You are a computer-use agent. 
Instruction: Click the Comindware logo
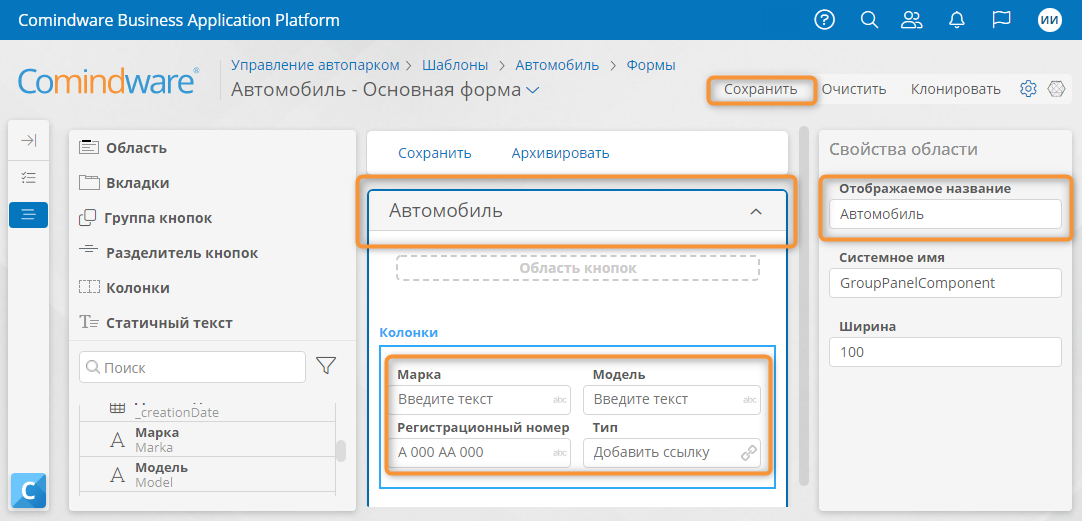coord(109,81)
